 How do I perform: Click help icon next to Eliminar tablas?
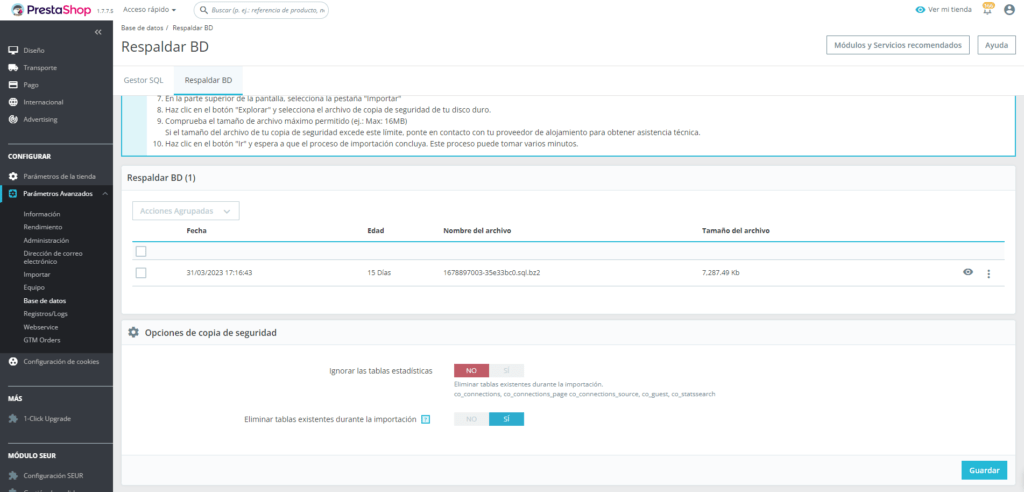point(425,419)
